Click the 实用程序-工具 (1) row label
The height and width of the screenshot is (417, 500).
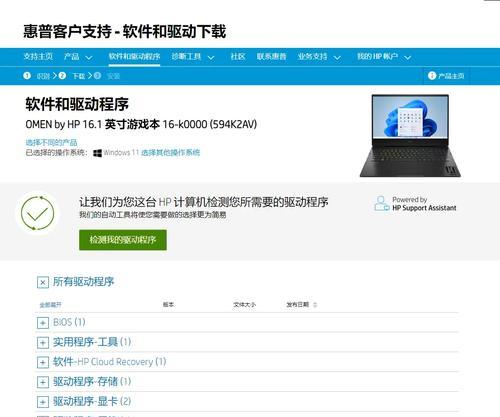[92, 342]
